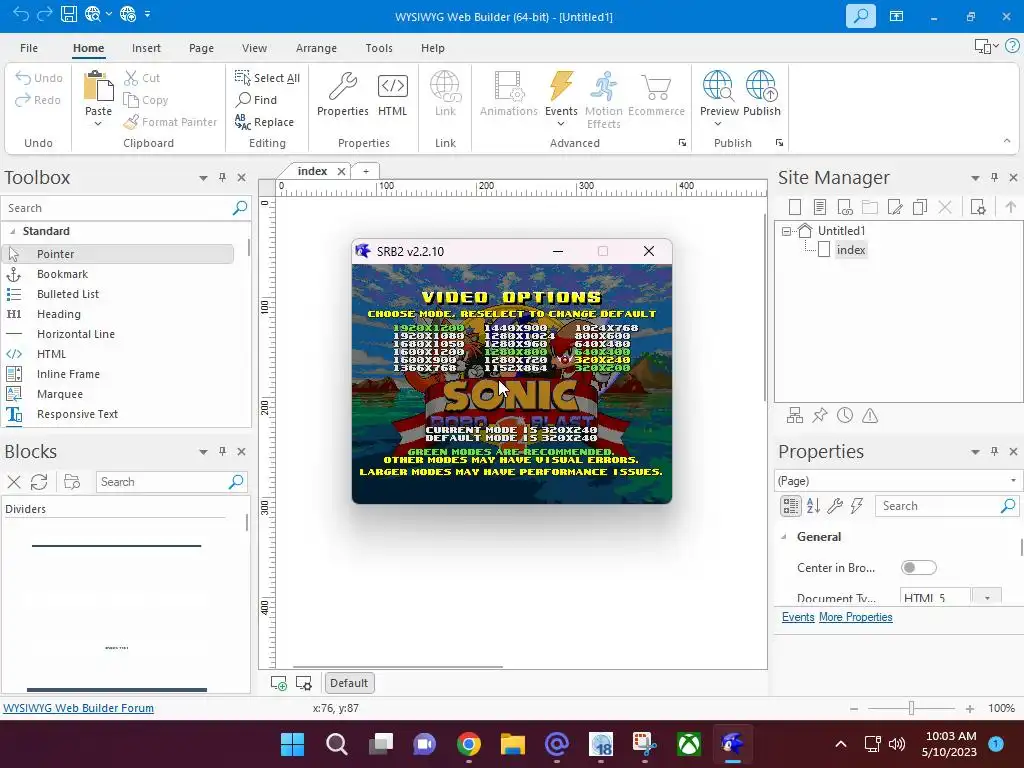This screenshot has width=1024, height=768.
Task: Click the title bar search magnifier
Action: tap(860, 16)
